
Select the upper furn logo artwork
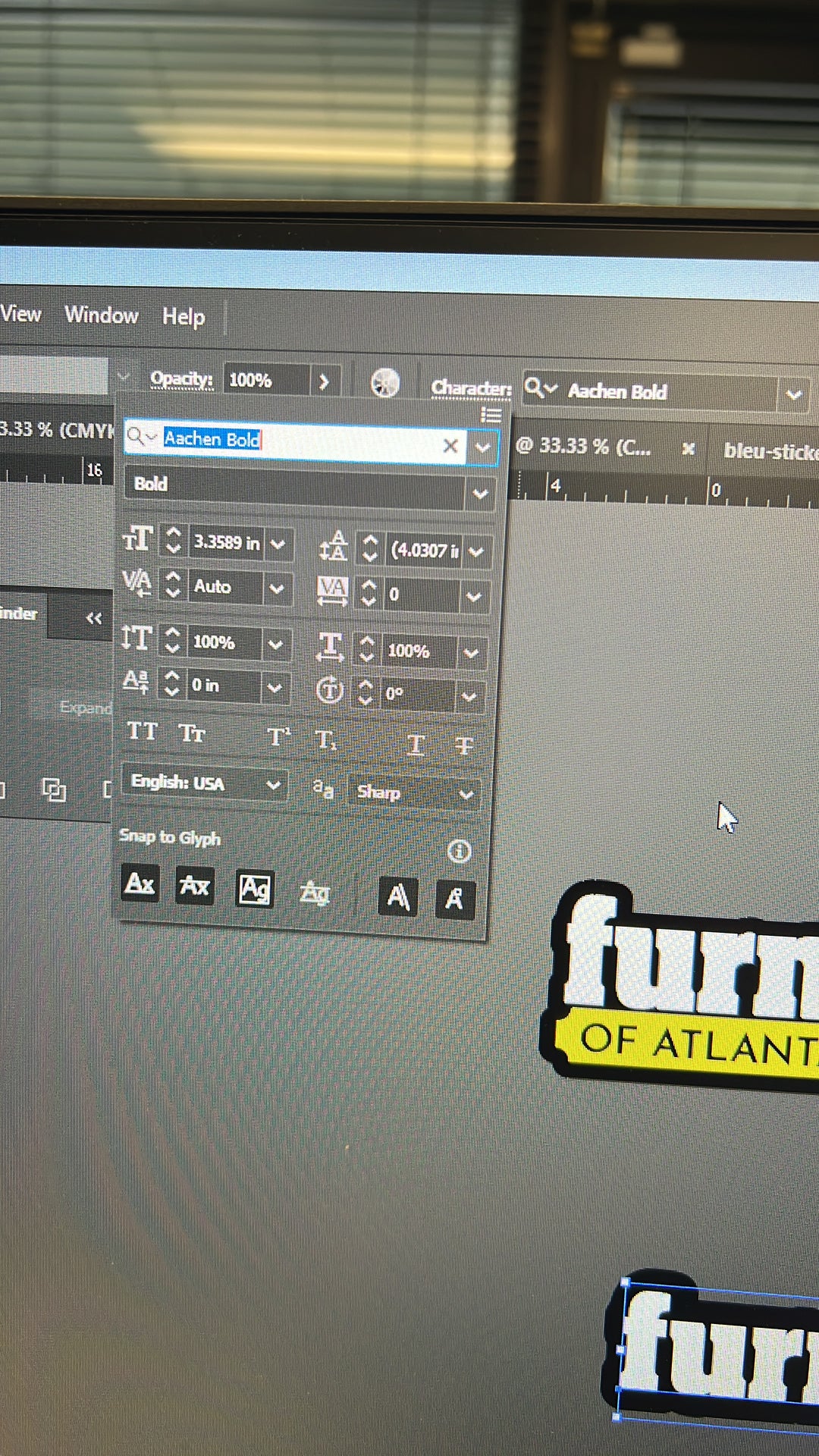(690, 955)
